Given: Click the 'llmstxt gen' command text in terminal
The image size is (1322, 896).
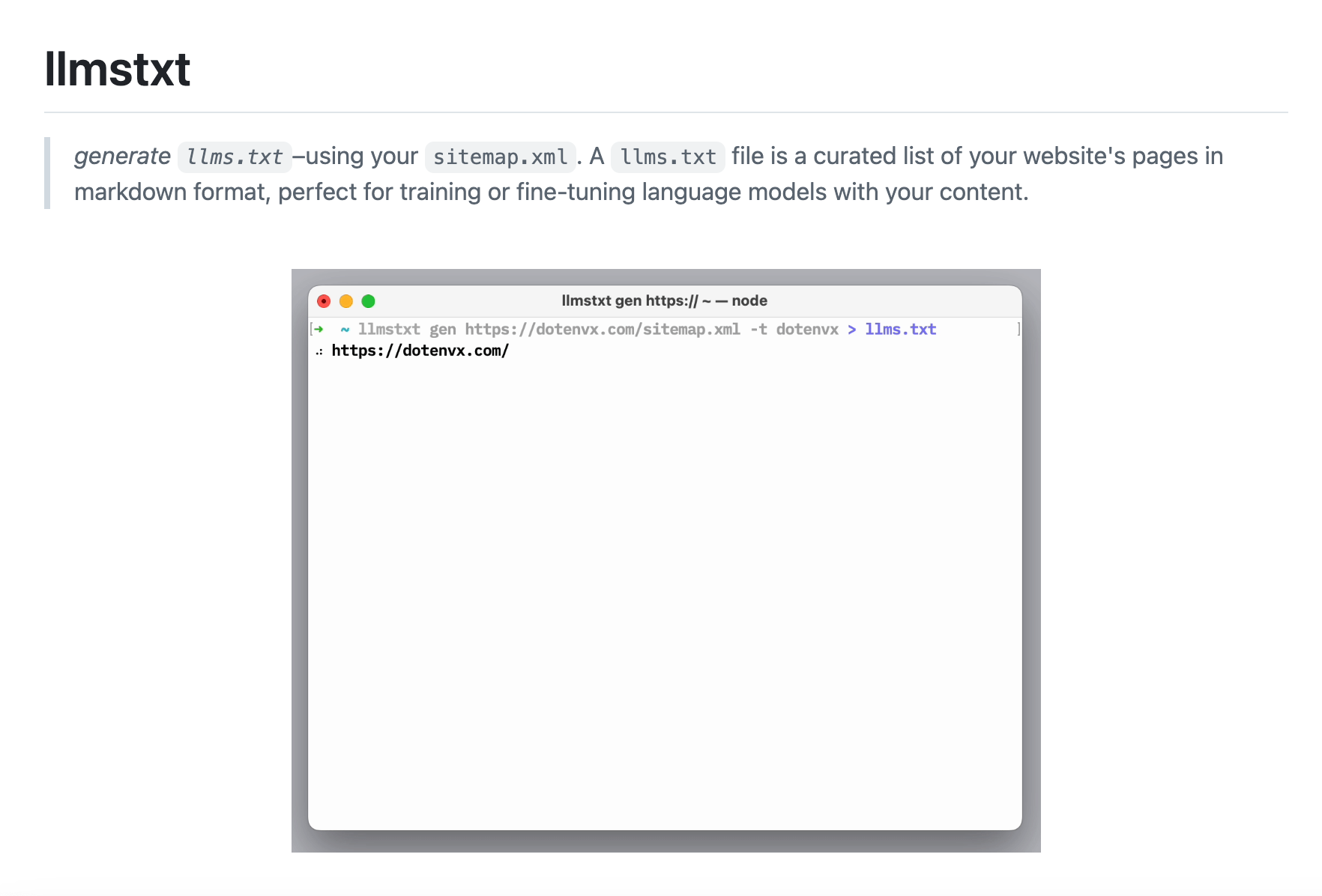Looking at the screenshot, I should tap(407, 330).
